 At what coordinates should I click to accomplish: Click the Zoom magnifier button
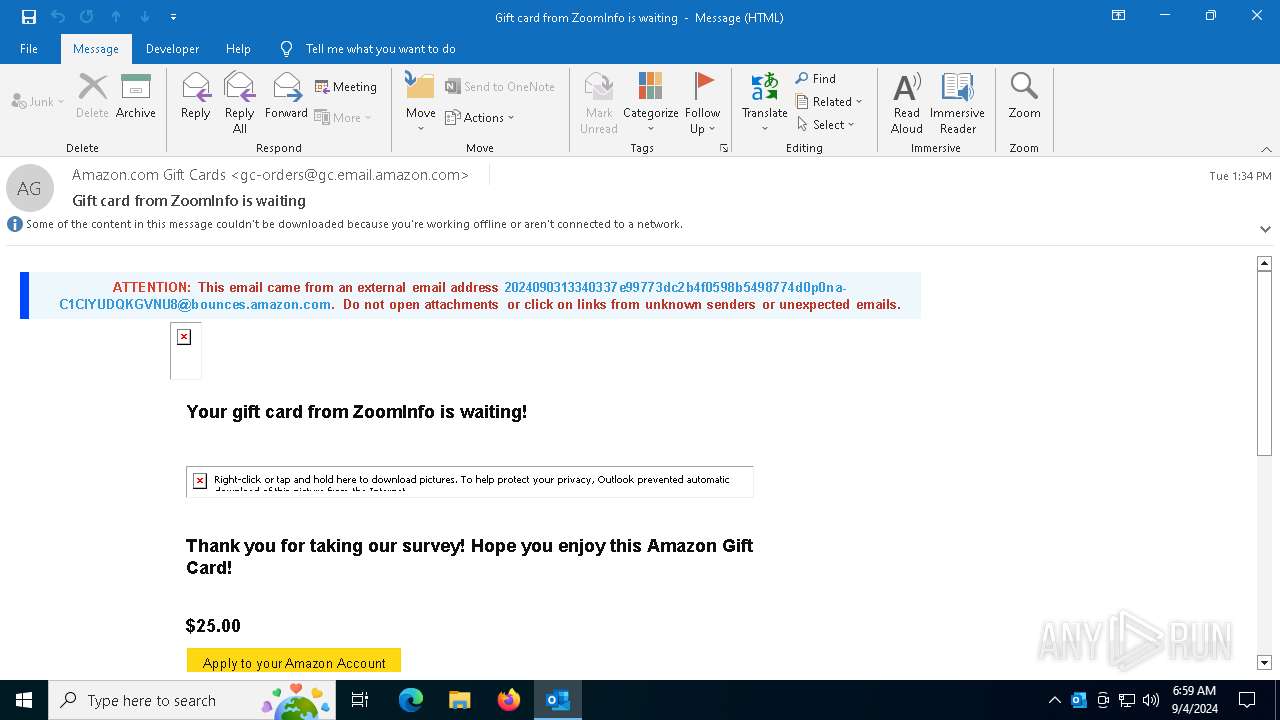(x=1024, y=96)
